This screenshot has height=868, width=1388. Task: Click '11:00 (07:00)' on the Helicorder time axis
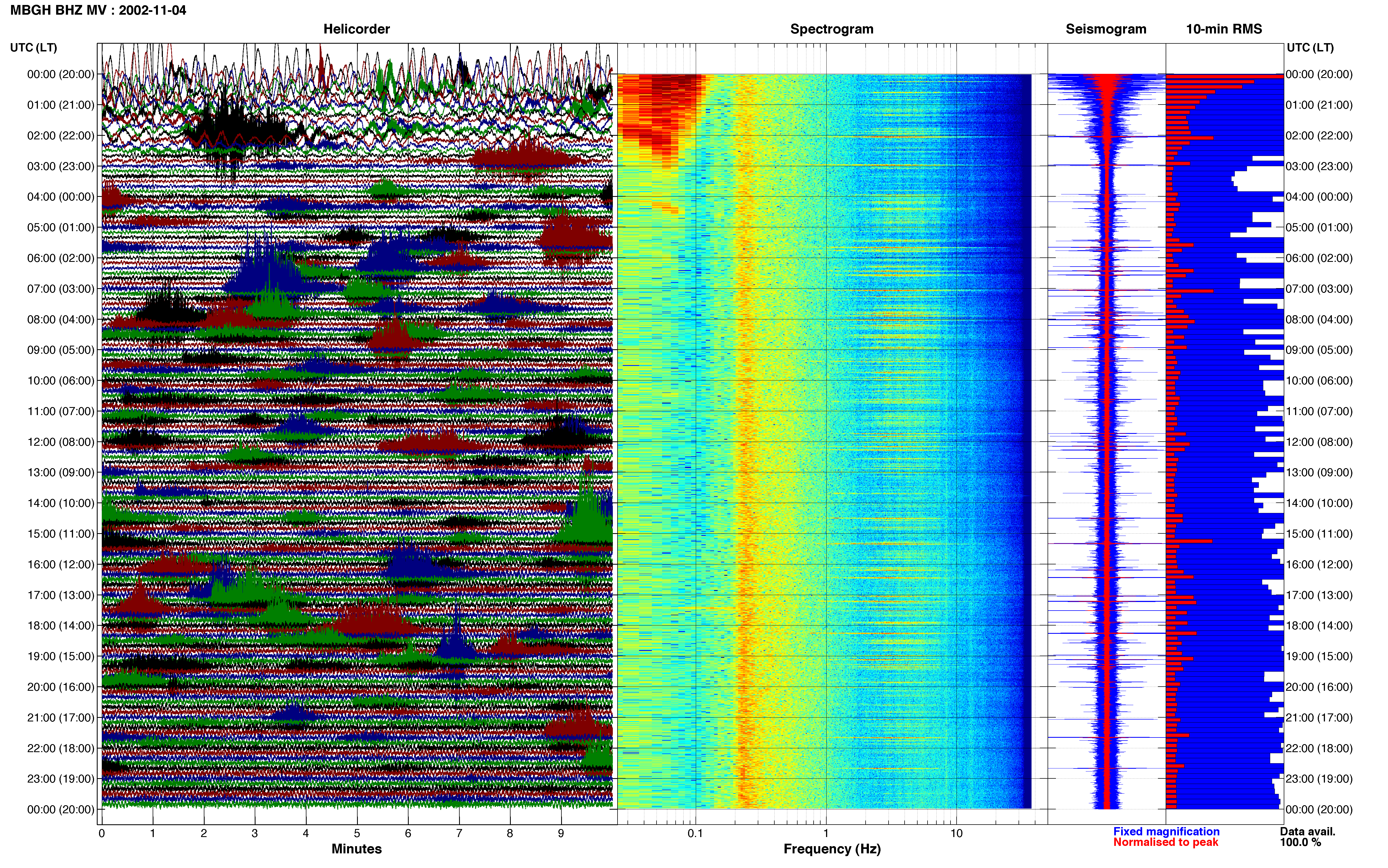click(x=61, y=411)
